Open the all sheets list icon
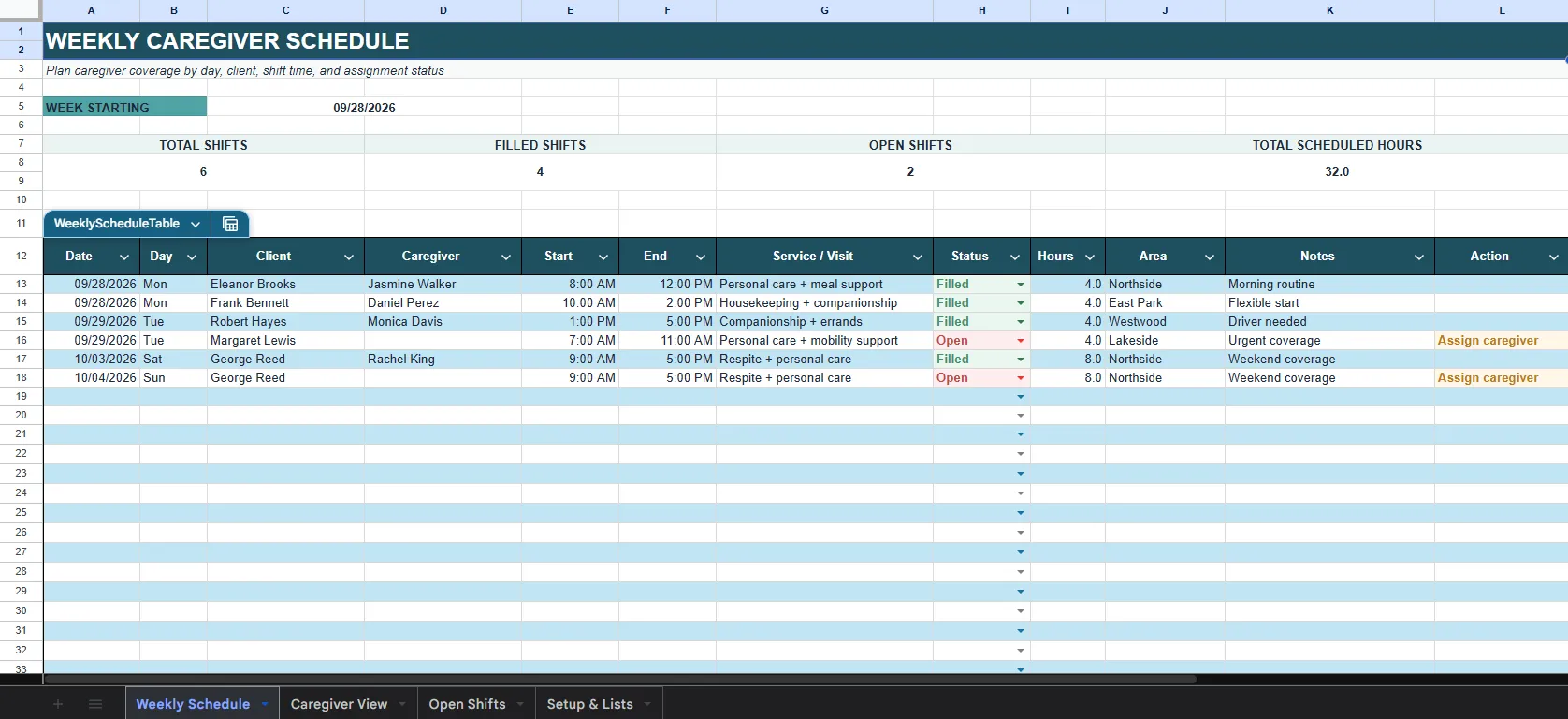The width and height of the screenshot is (1568, 719). [95, 704]
